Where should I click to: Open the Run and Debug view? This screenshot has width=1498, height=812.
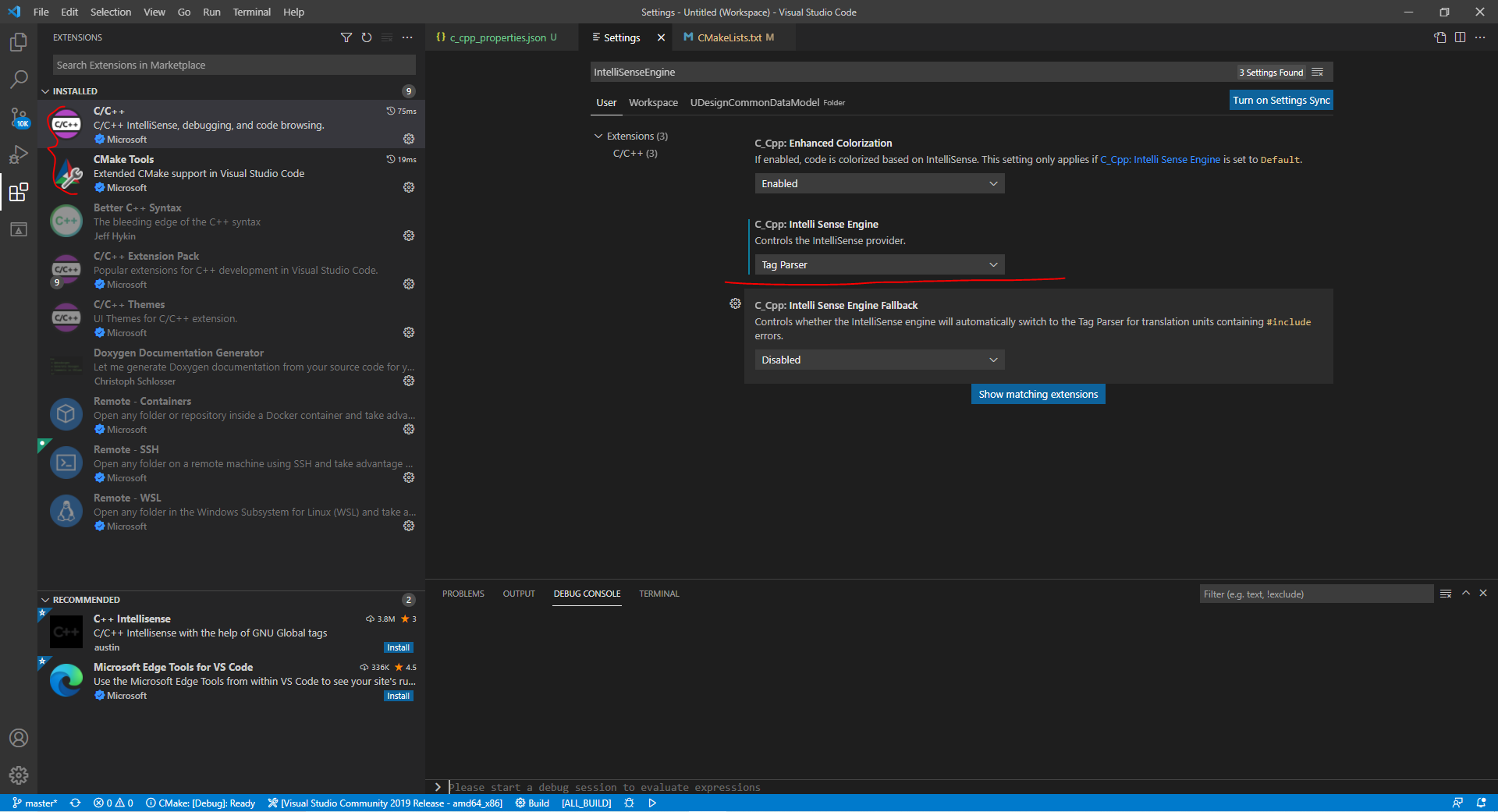tap(19, 154)
